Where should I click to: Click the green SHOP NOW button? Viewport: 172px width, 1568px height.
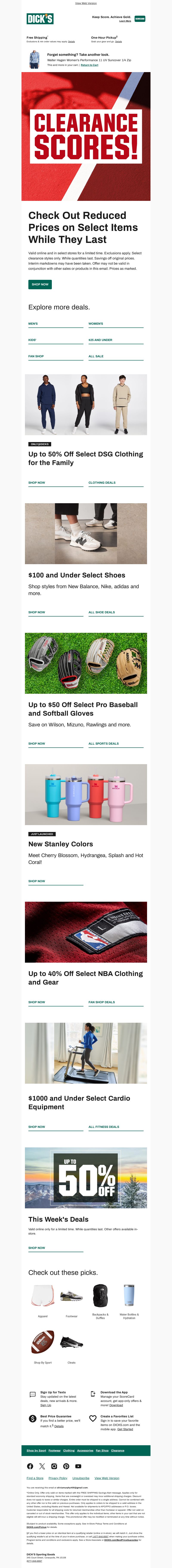[40, 284]
